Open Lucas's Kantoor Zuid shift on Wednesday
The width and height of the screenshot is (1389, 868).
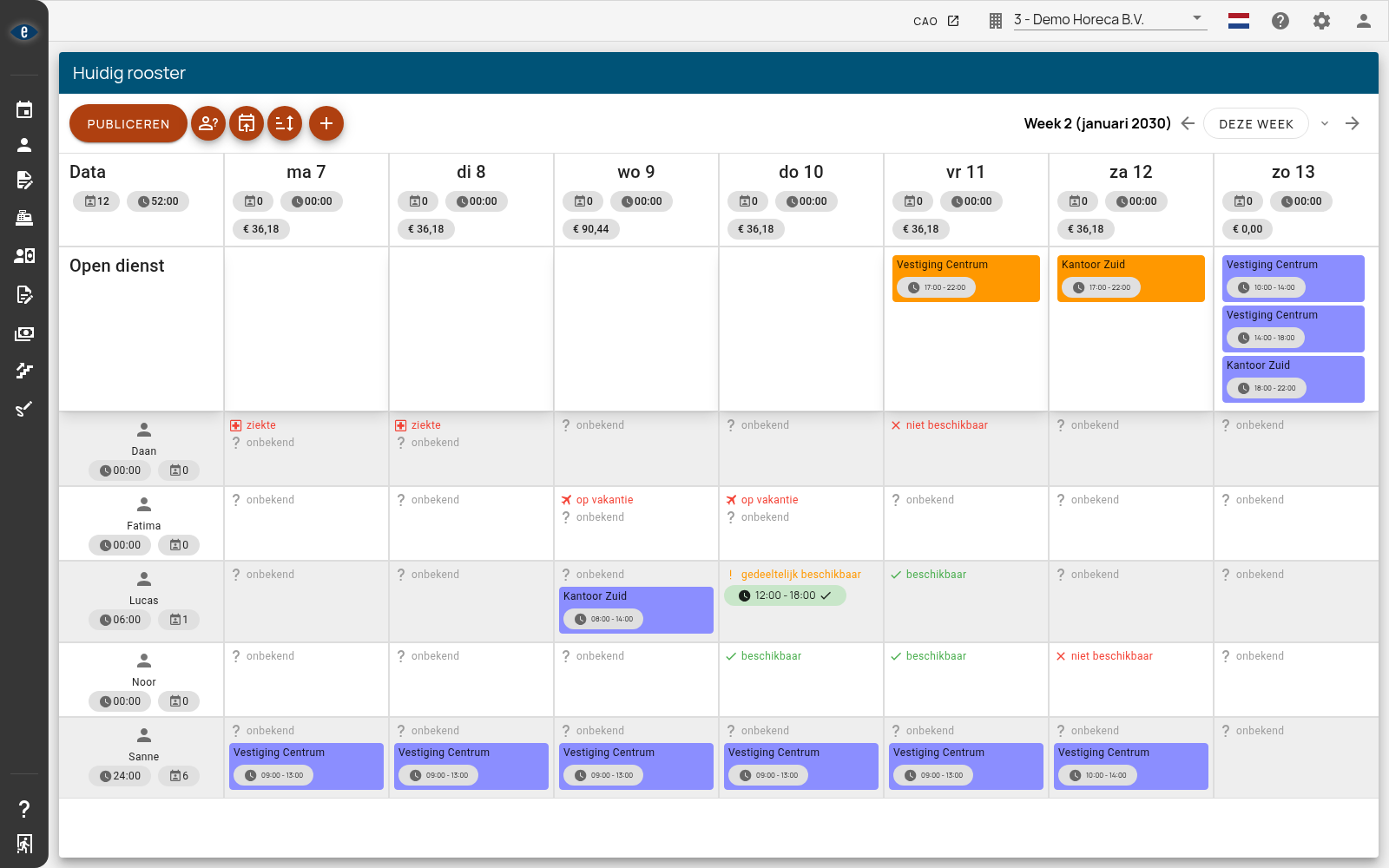pos(636,610)
